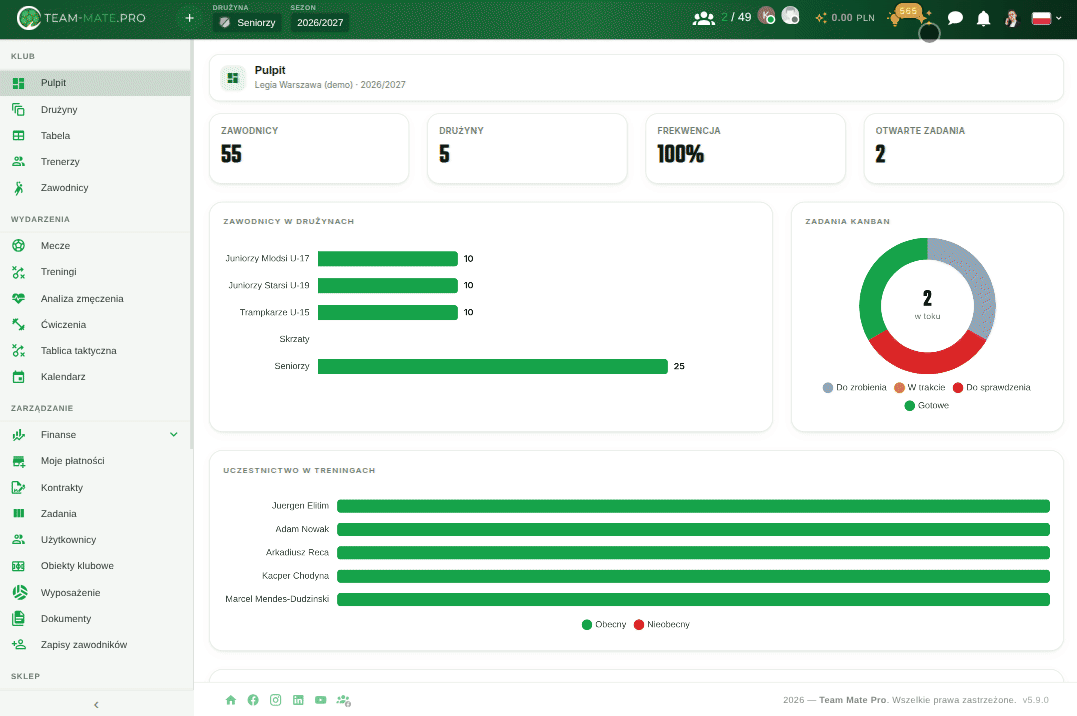Open the Facebook link in the footer
This screenshot has height=716, width=1077.
(253, 700)
